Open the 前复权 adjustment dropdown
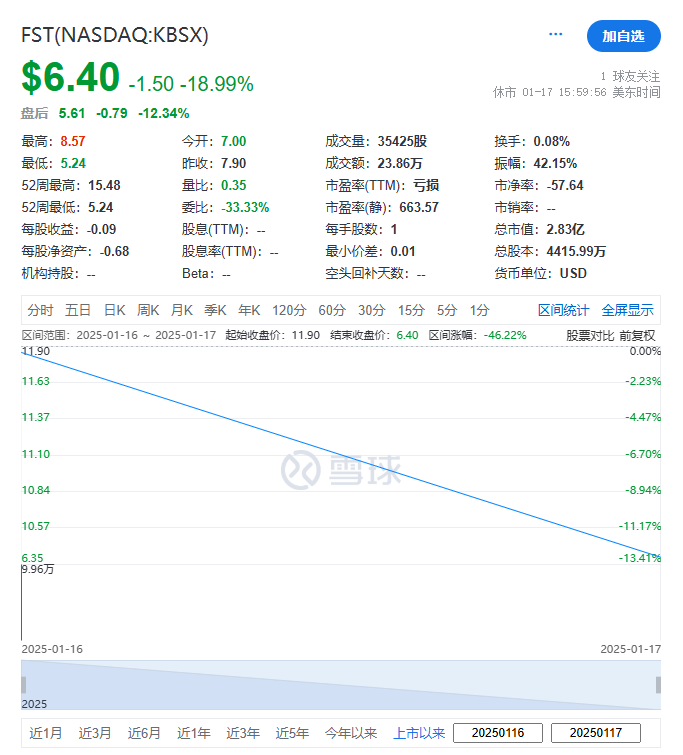 637,336
